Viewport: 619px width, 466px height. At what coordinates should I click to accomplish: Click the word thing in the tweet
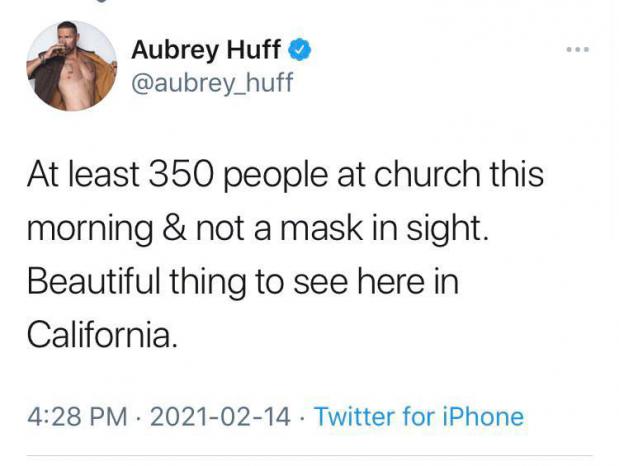point(208,284)
